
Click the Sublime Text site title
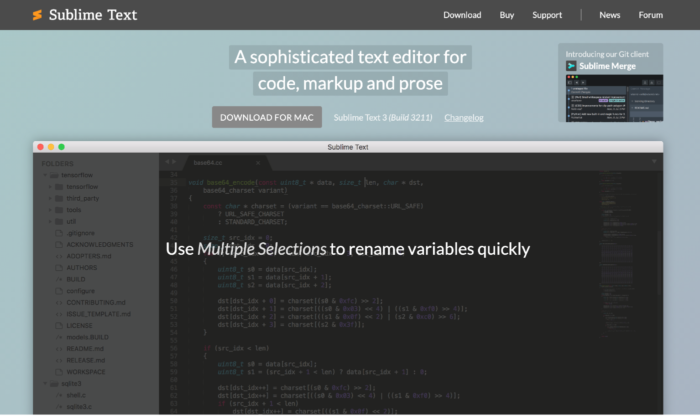93,15
